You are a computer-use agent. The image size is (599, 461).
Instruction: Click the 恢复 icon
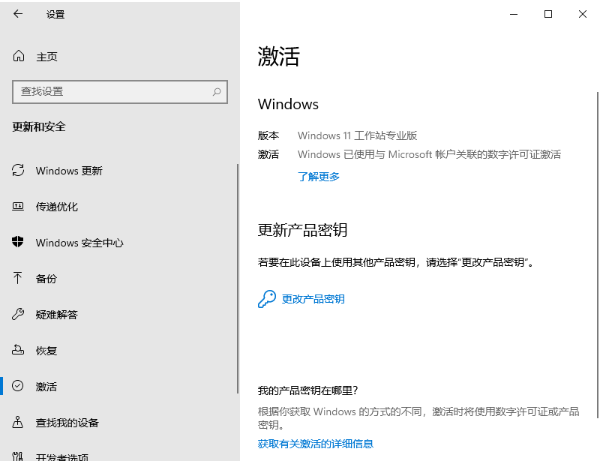[x=18, y=350]
